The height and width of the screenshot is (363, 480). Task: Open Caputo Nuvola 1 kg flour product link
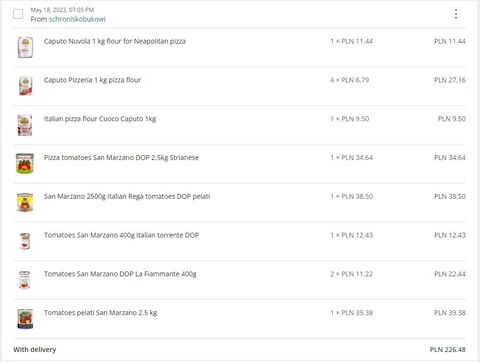point(115,41)
